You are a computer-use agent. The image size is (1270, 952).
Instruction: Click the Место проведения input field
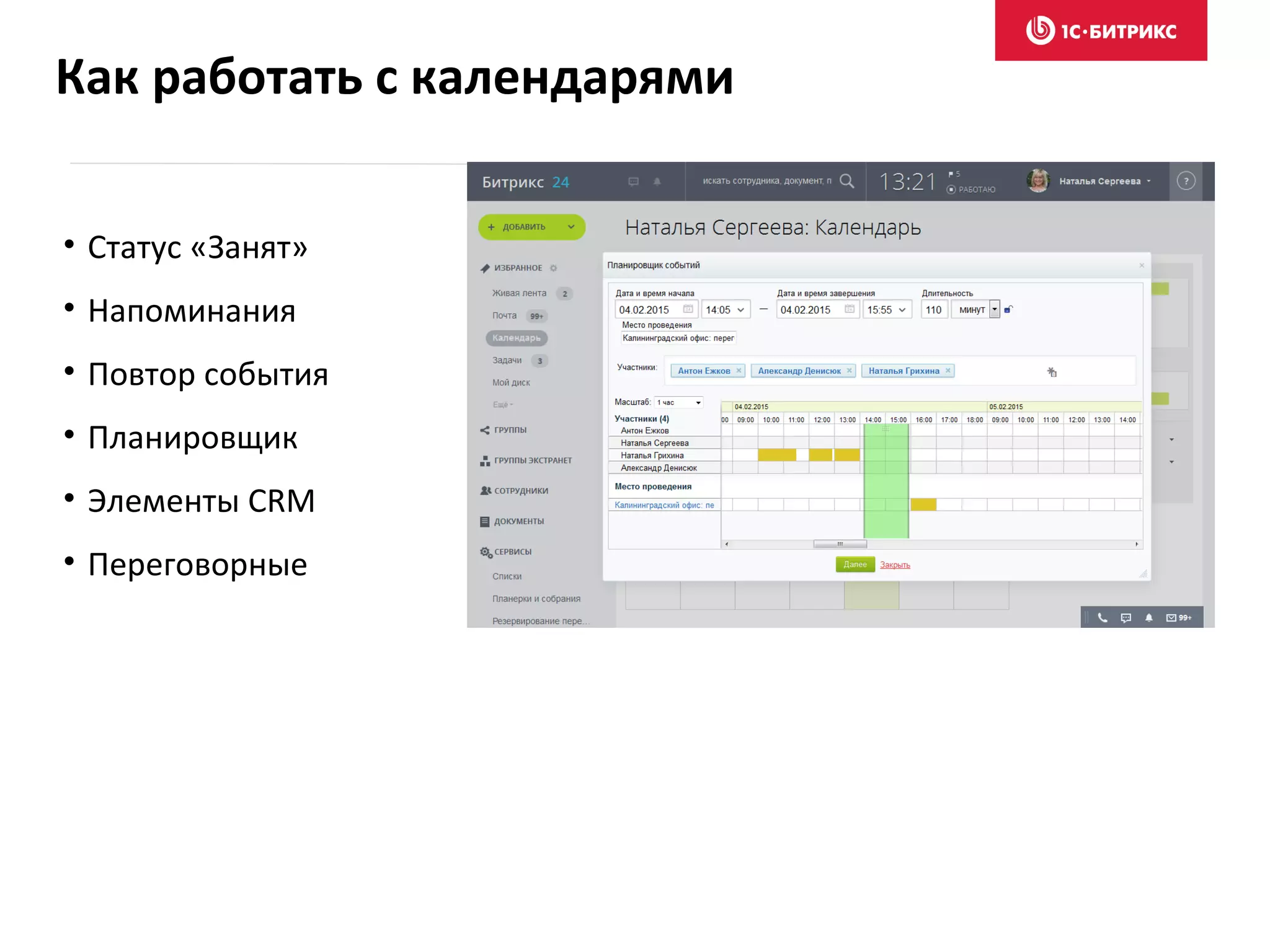pyautogui.click(x=678, y=338)
